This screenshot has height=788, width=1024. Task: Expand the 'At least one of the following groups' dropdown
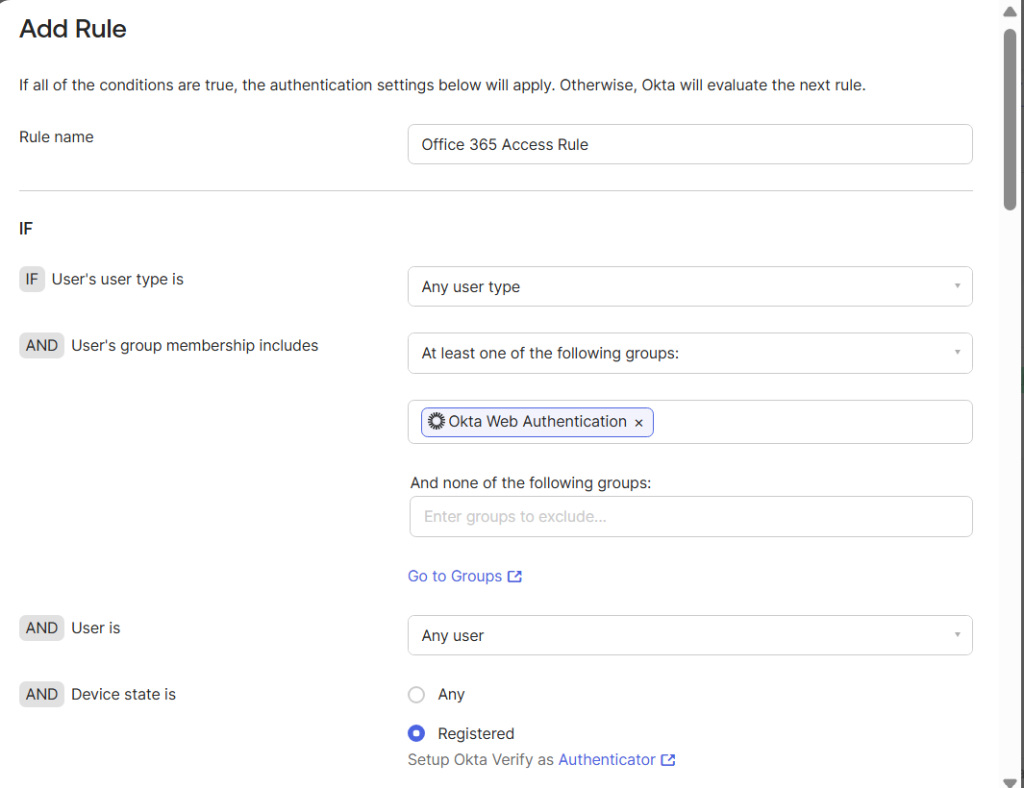pyautogui.click(x=690, y=353)
